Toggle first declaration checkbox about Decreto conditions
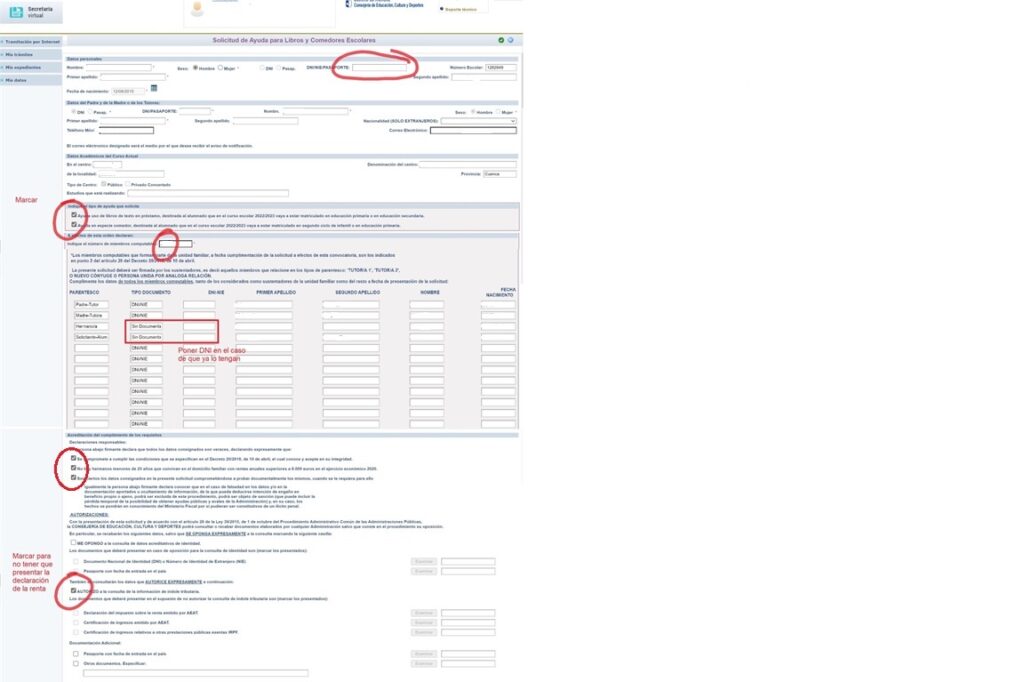The width and height of the screenshot is (1024, 682). [73, 458]
